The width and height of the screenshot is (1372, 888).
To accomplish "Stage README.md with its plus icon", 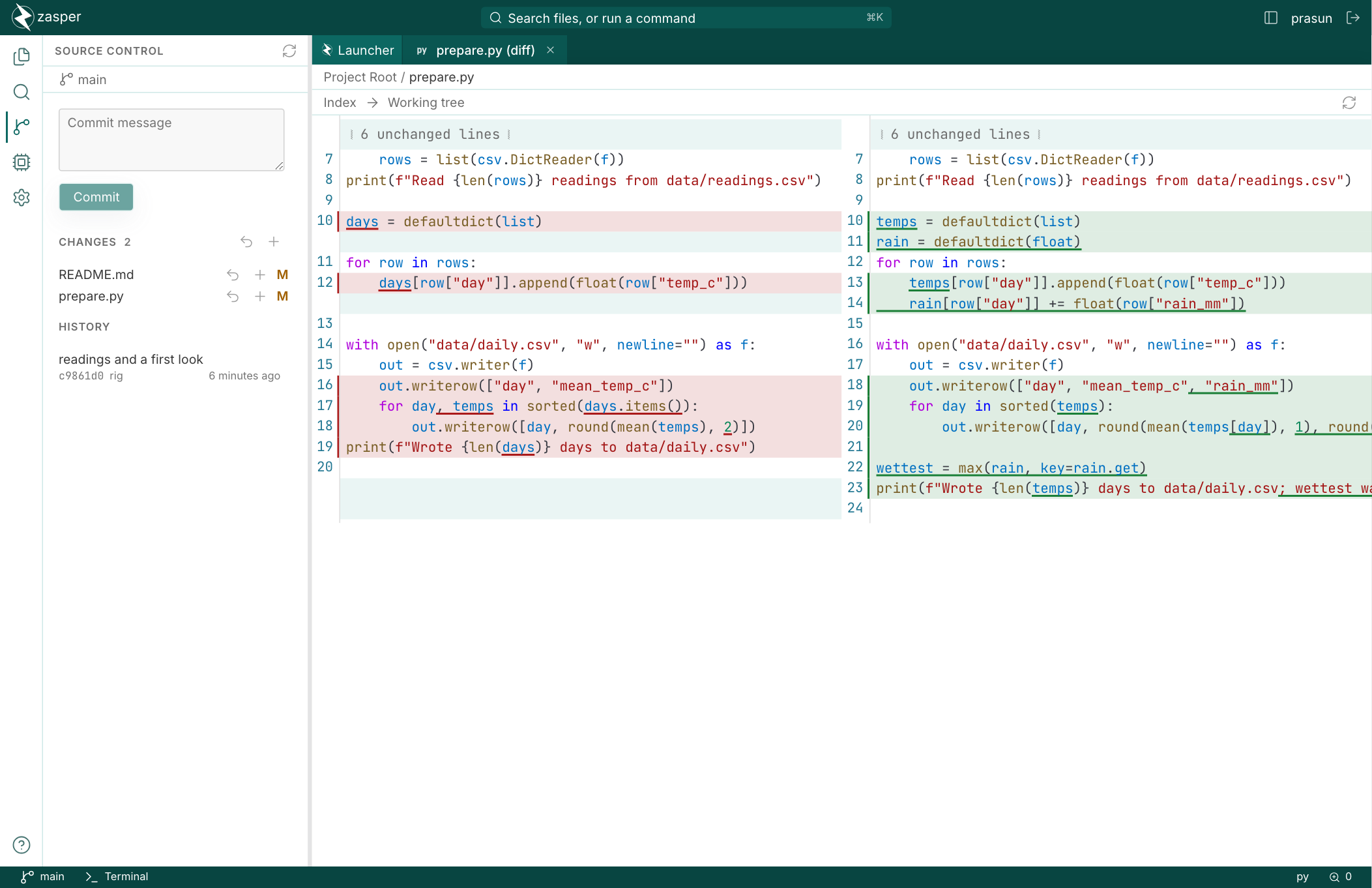I will [x=260, y=274].
